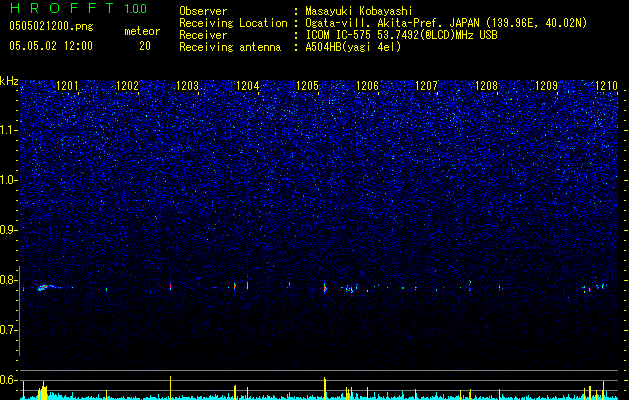Viewport: 629px width, 400px height.
Task: Click the Ogata-vill. Akita-Pref. JAPAN location text
Action: point(446,23)
